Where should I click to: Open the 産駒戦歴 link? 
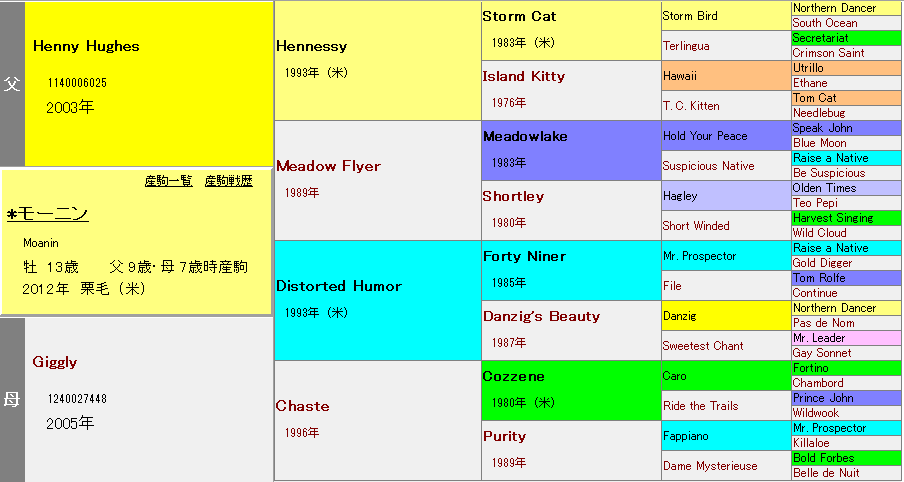click(x=228, y=181)
